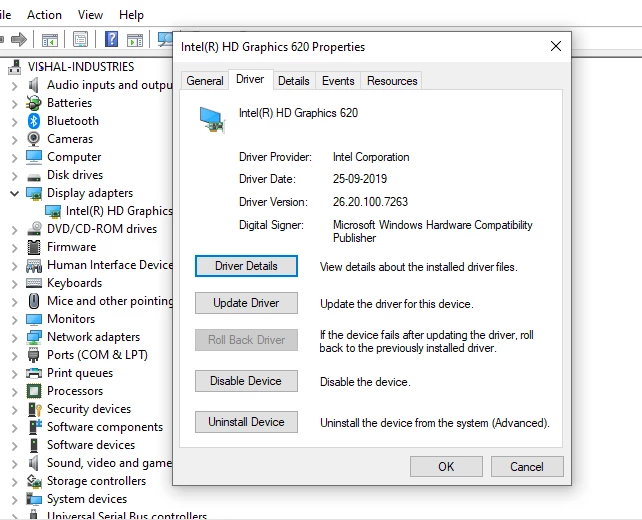Click the Intel Corporation provider text
This screenshot has height=520, width=642.
point(371,157)
